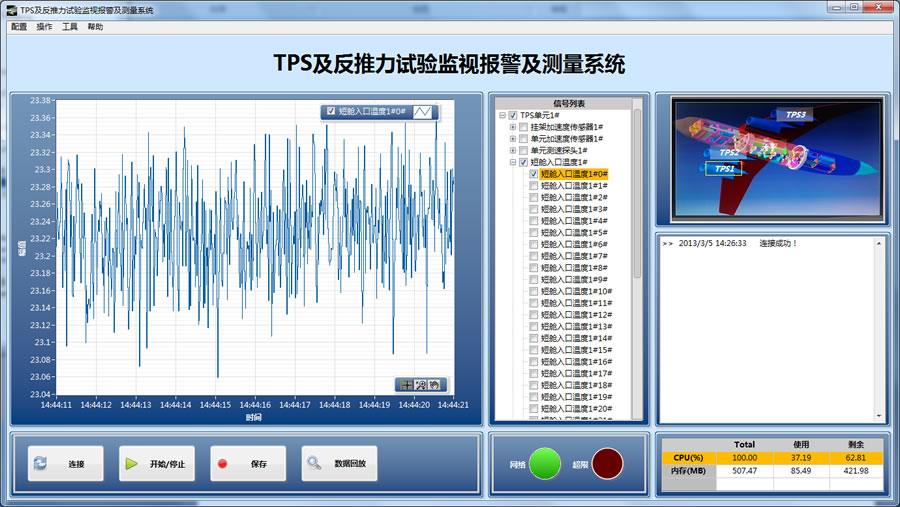
Task: Open the 配置 menu
Action: (19, 27)
